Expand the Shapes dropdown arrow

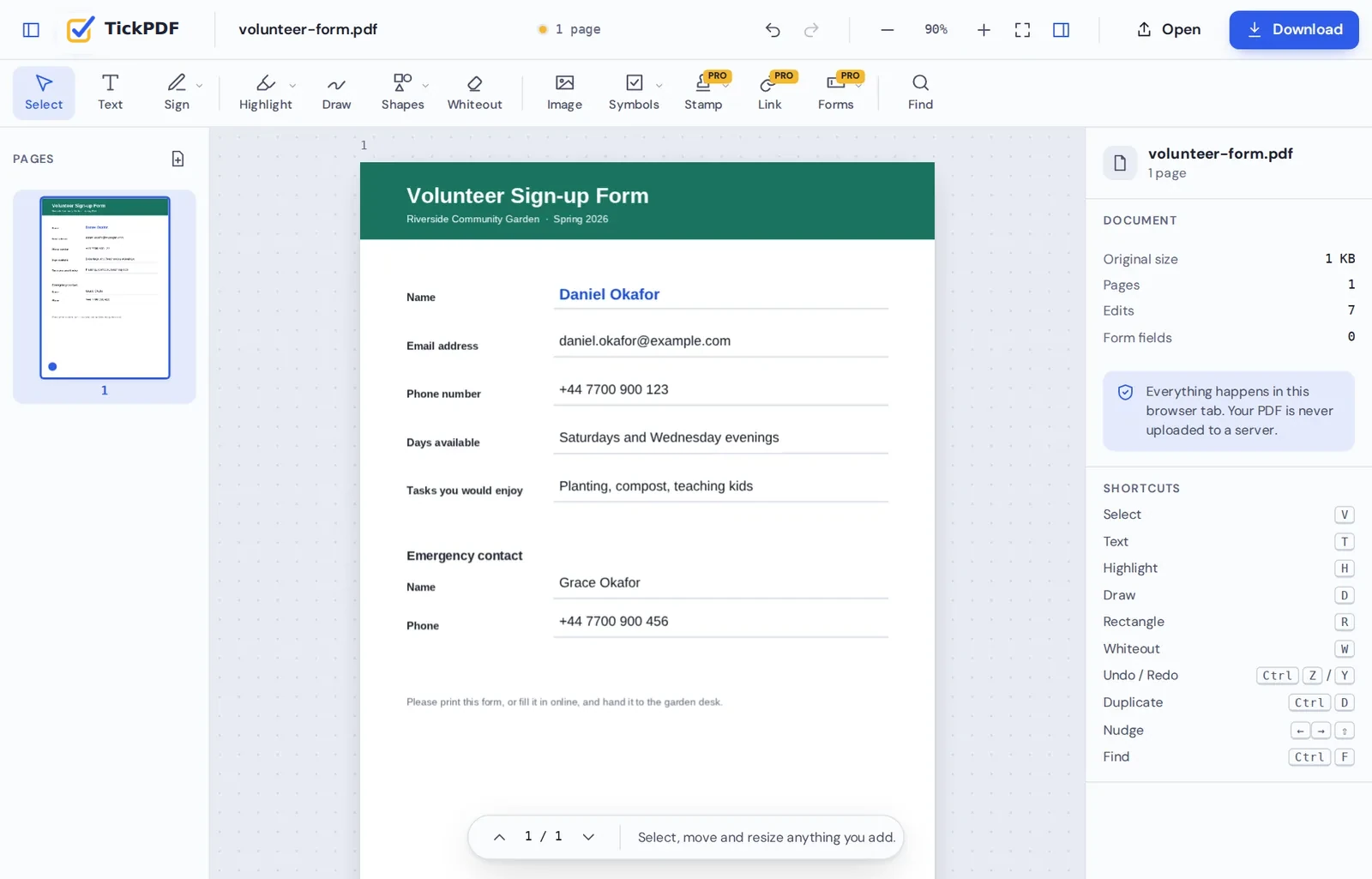pyautogui.click(x=426, y=86)
